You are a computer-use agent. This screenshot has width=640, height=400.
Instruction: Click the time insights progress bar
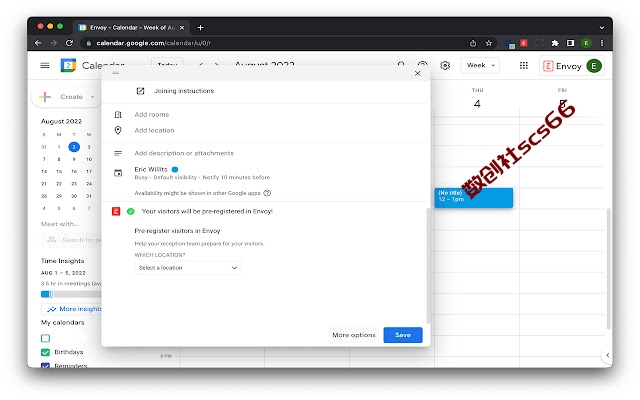coord(71,294)
